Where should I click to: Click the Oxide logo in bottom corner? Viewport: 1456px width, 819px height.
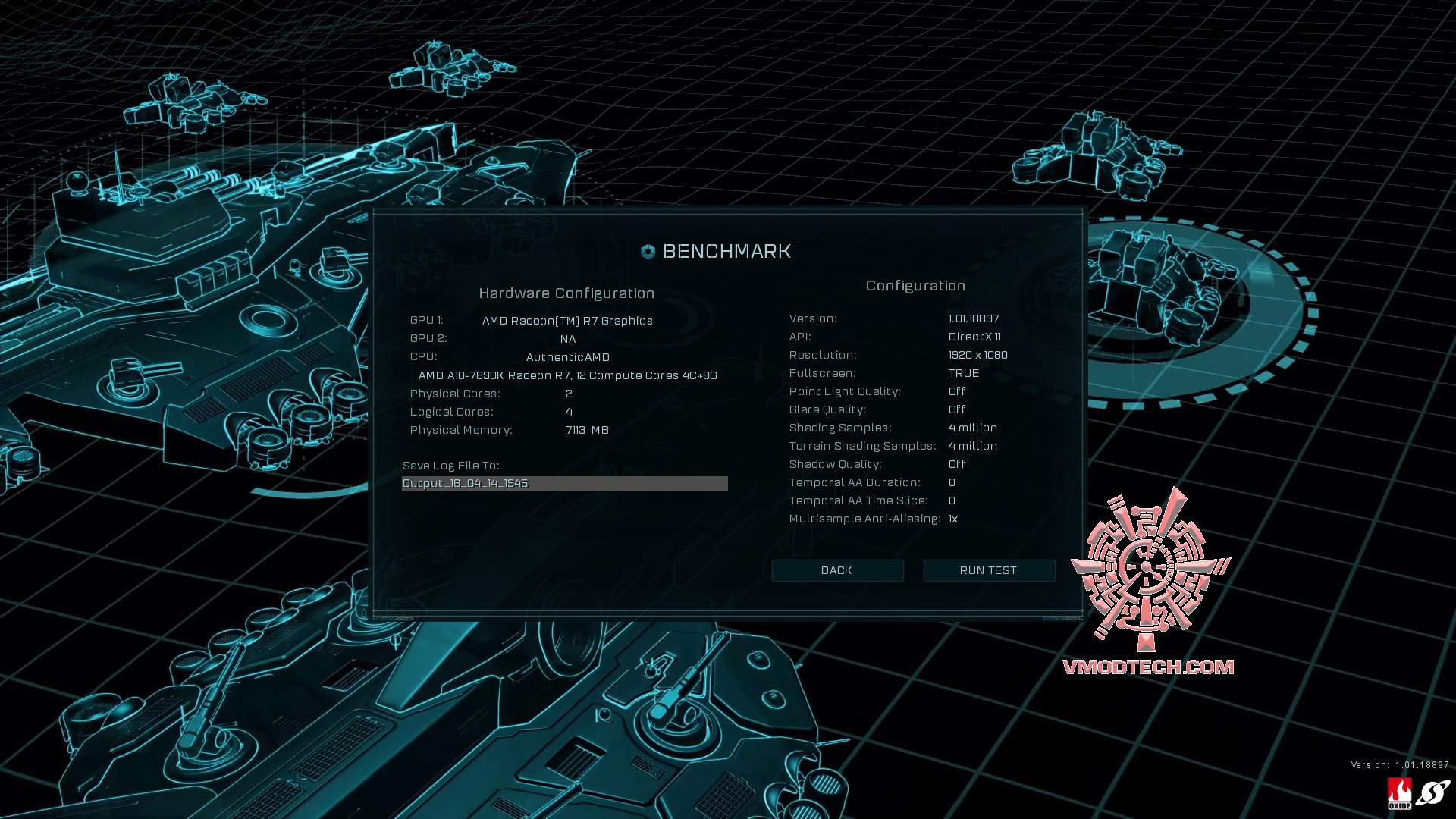click(1399, 793)
